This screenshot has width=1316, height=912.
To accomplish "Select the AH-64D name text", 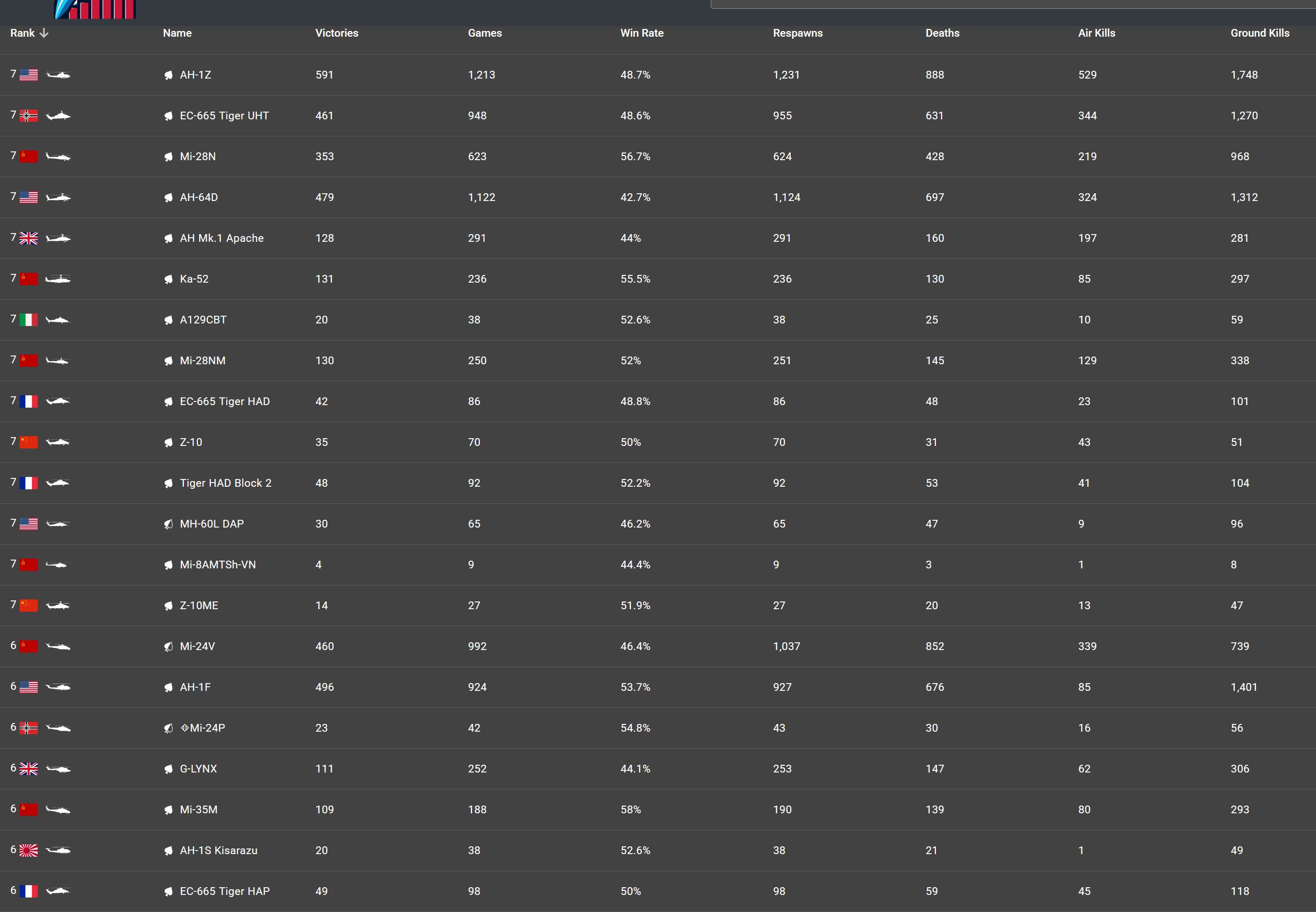I will coord(199,197).
